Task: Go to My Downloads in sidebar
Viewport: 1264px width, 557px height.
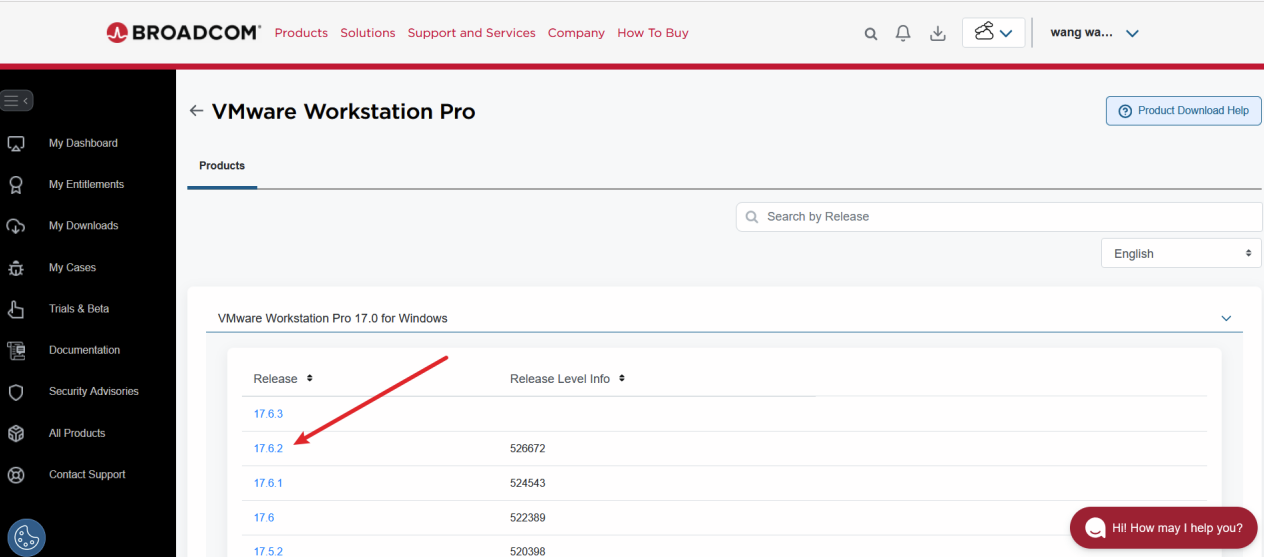Action: [84, 226]
